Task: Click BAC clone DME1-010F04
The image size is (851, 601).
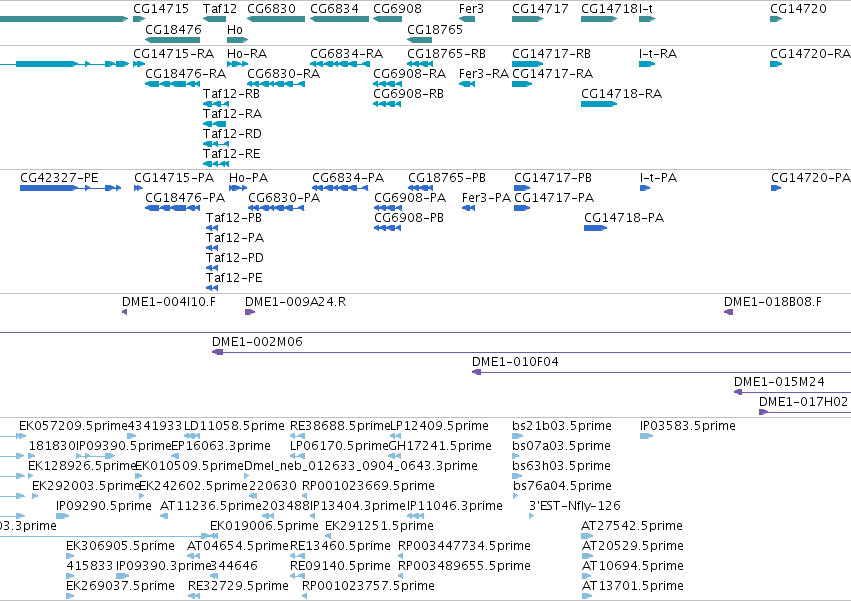Action: [515, 362]
